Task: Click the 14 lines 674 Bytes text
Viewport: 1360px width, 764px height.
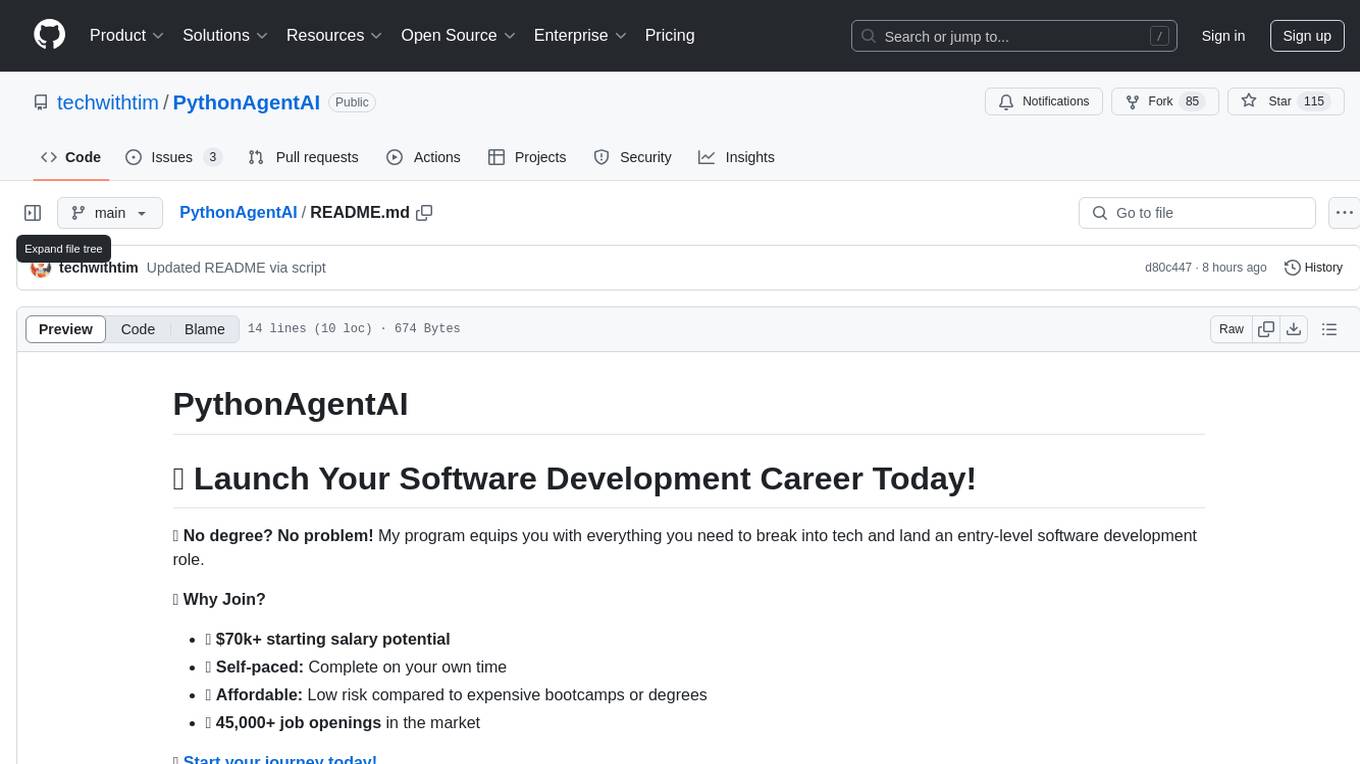Action: [x=354, y=329]
